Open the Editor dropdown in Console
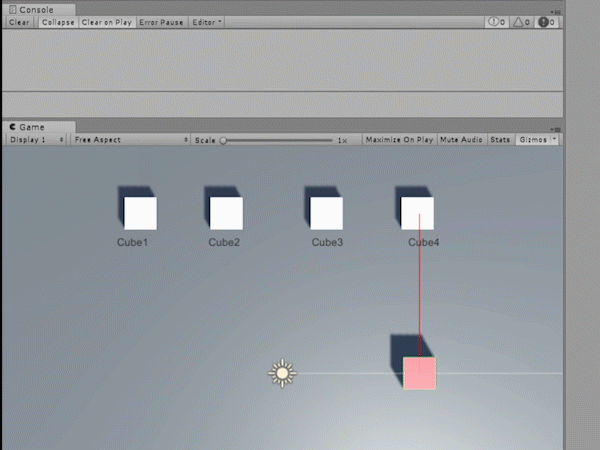600x450 pixels. click(x=206, y=22)
